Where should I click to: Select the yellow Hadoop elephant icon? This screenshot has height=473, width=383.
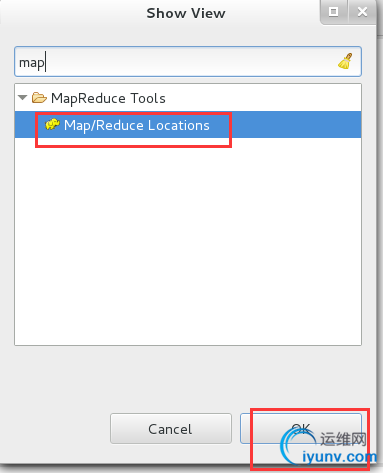(x=52, y=124)
